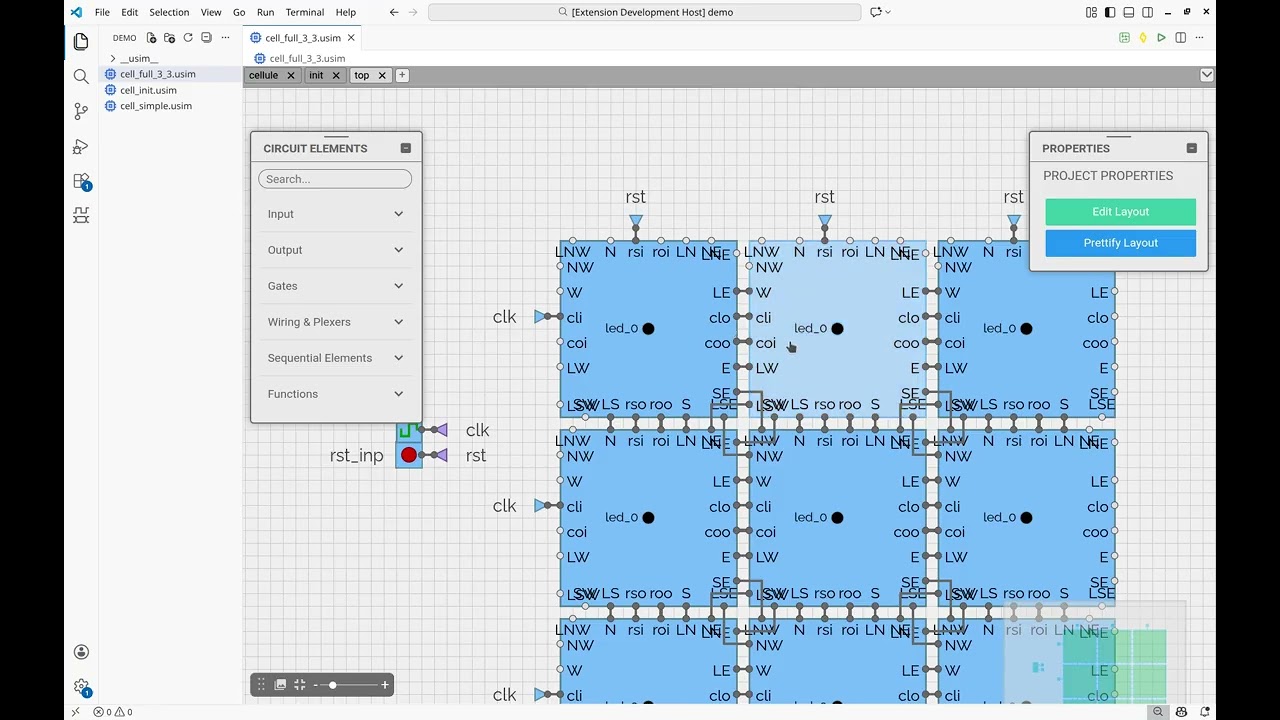Switch to the cellule circuit tab
The height and width of the screenshot is (720, 1280).
point(264,75)
